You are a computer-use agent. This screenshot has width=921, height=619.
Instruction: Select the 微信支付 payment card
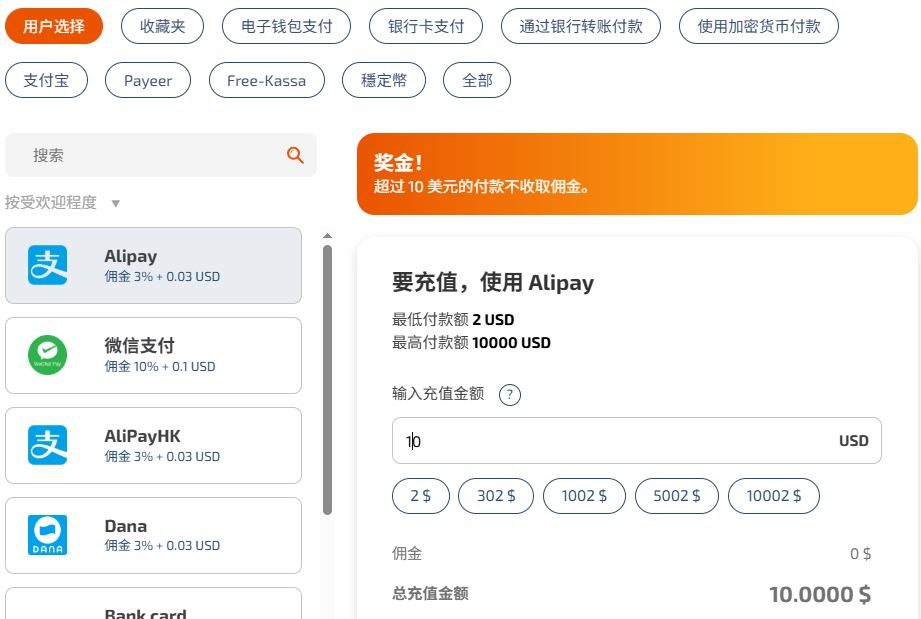point(153,355)
